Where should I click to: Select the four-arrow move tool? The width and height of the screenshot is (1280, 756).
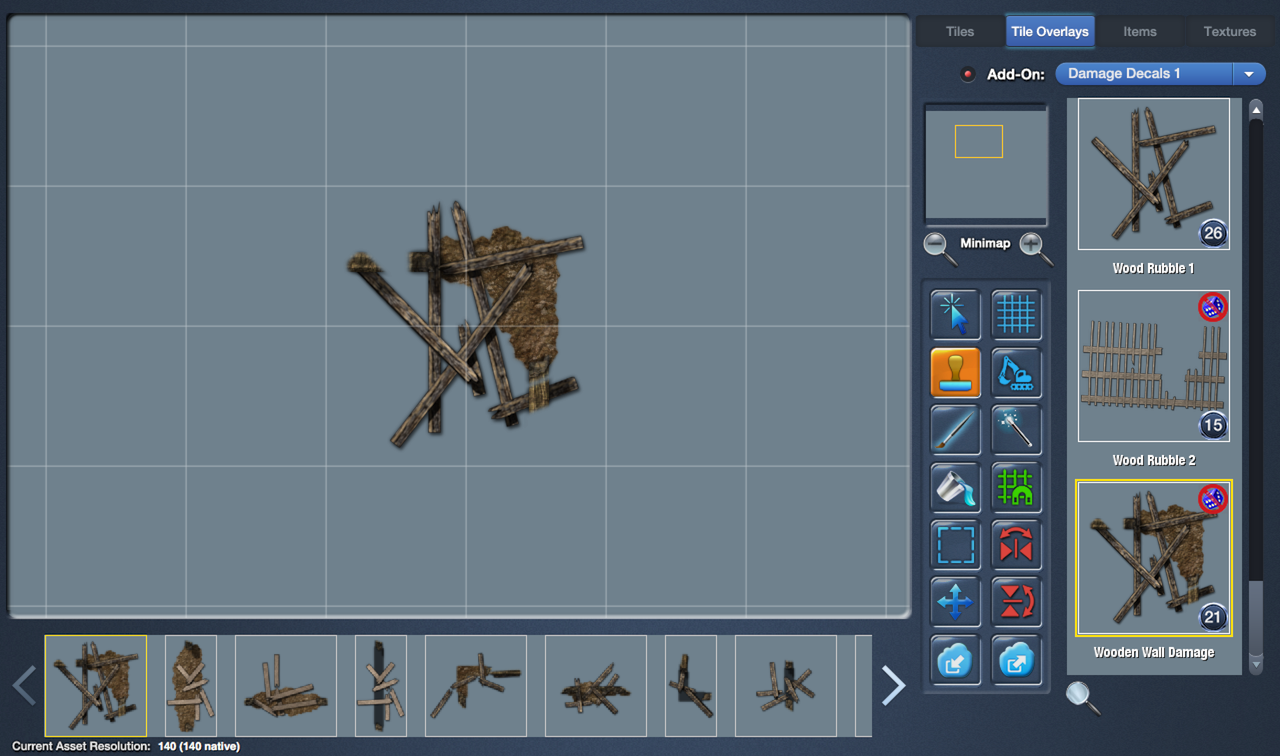coord(955,602)
